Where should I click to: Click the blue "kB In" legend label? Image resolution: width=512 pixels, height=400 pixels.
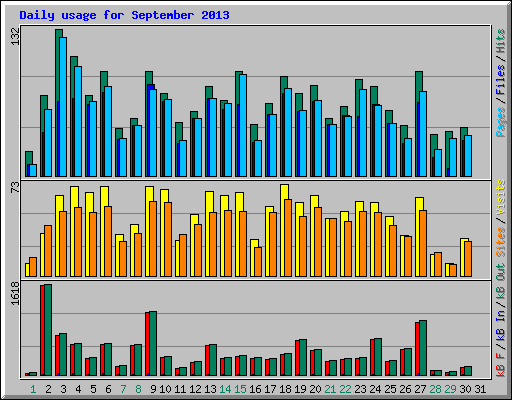point(500,326)
